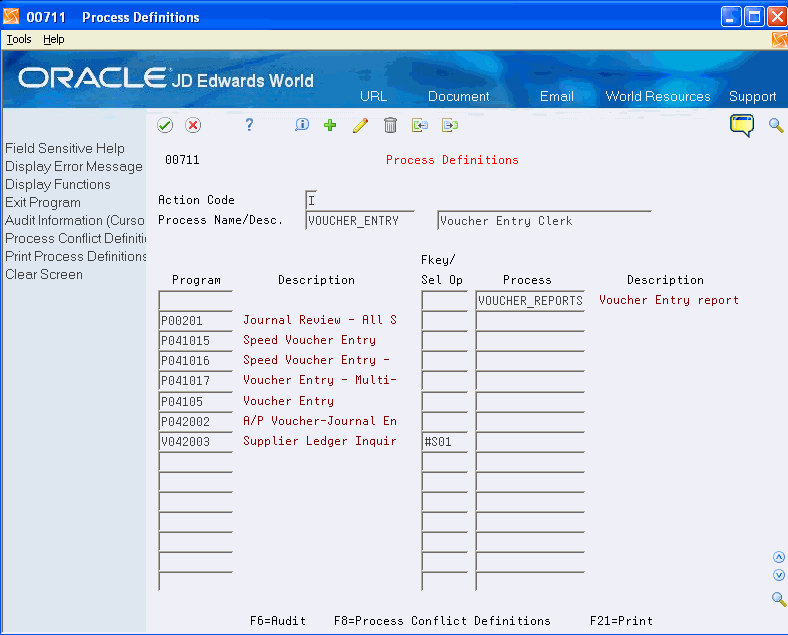Click the green checkmark OK icon
The height and width of the screenshot is (635, 788).
click(165, 125)
